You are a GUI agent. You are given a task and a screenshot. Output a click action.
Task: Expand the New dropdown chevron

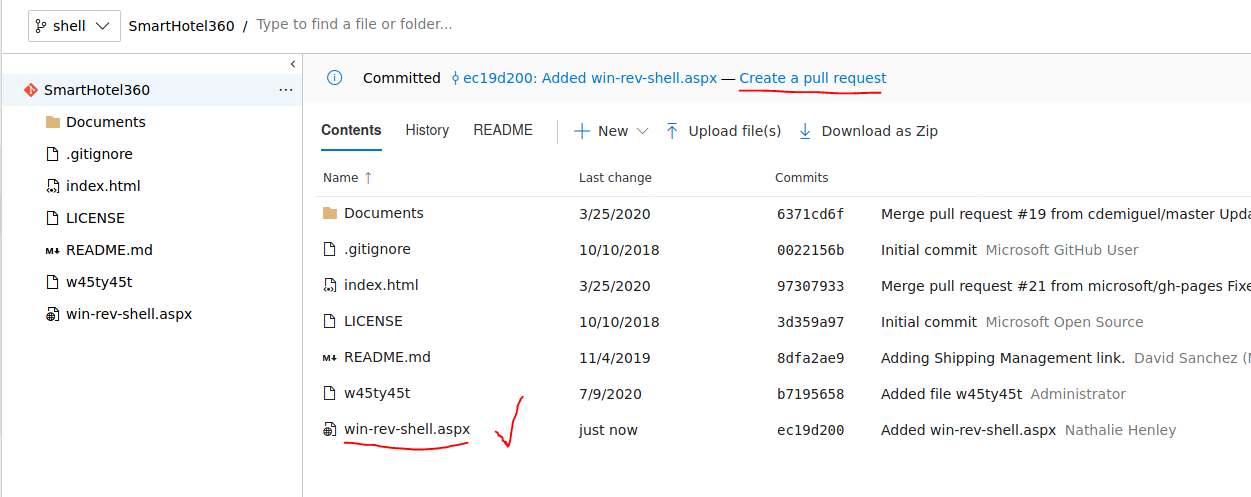point(642,131)
